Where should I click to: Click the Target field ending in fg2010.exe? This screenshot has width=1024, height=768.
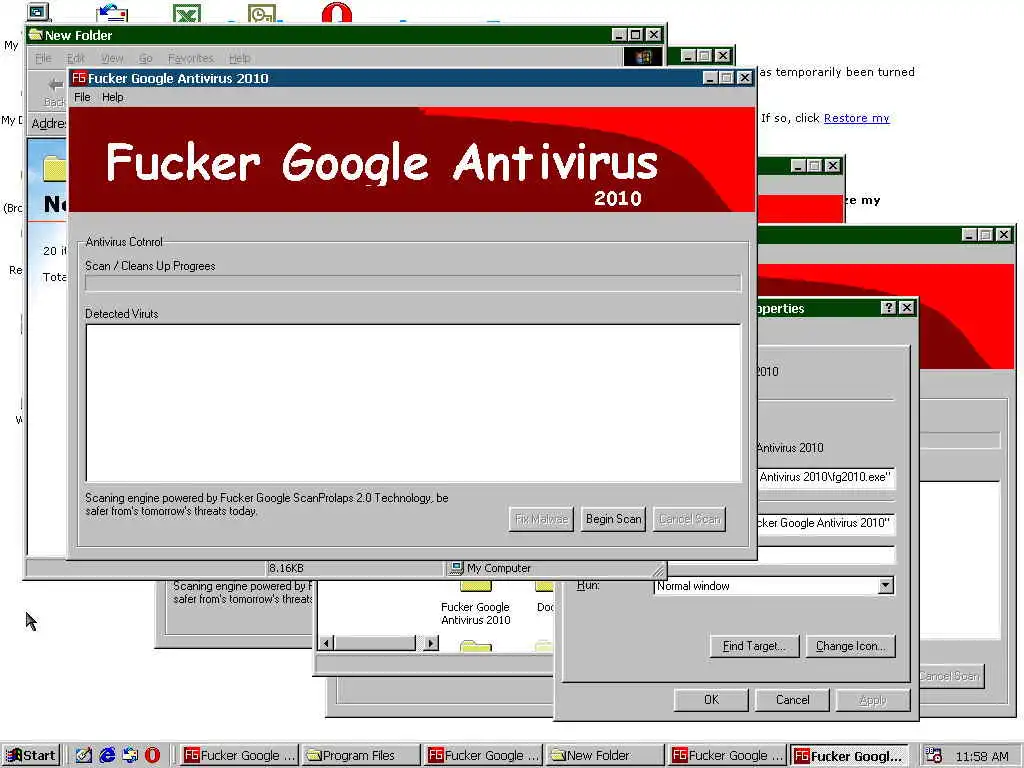point(826,477)
